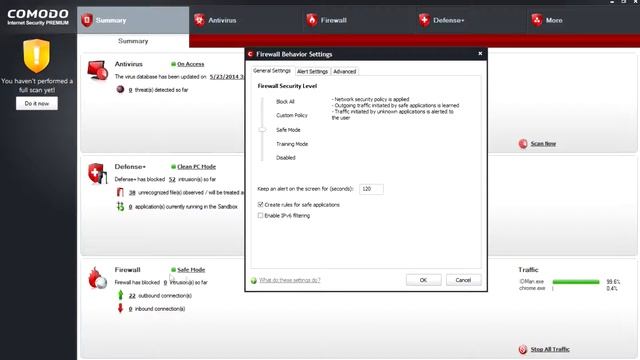Open the Antivirus tab
The height and width of the screenshot is (360, 640).
tap(245, 20)
